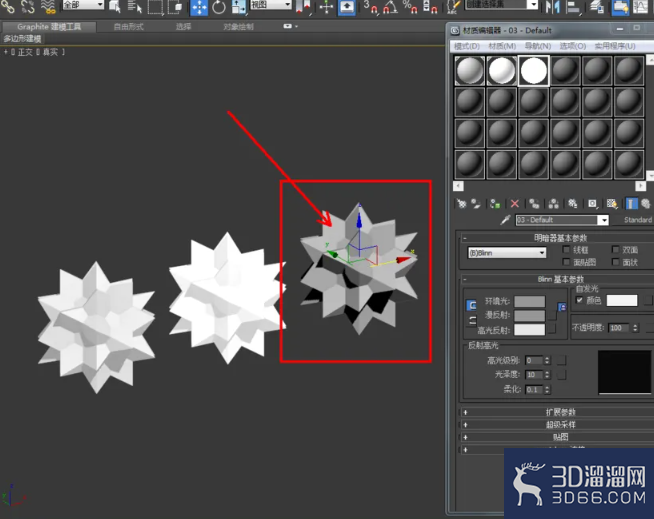Open the (B)Blinn shader type dropdown

[x=507, y=253]
